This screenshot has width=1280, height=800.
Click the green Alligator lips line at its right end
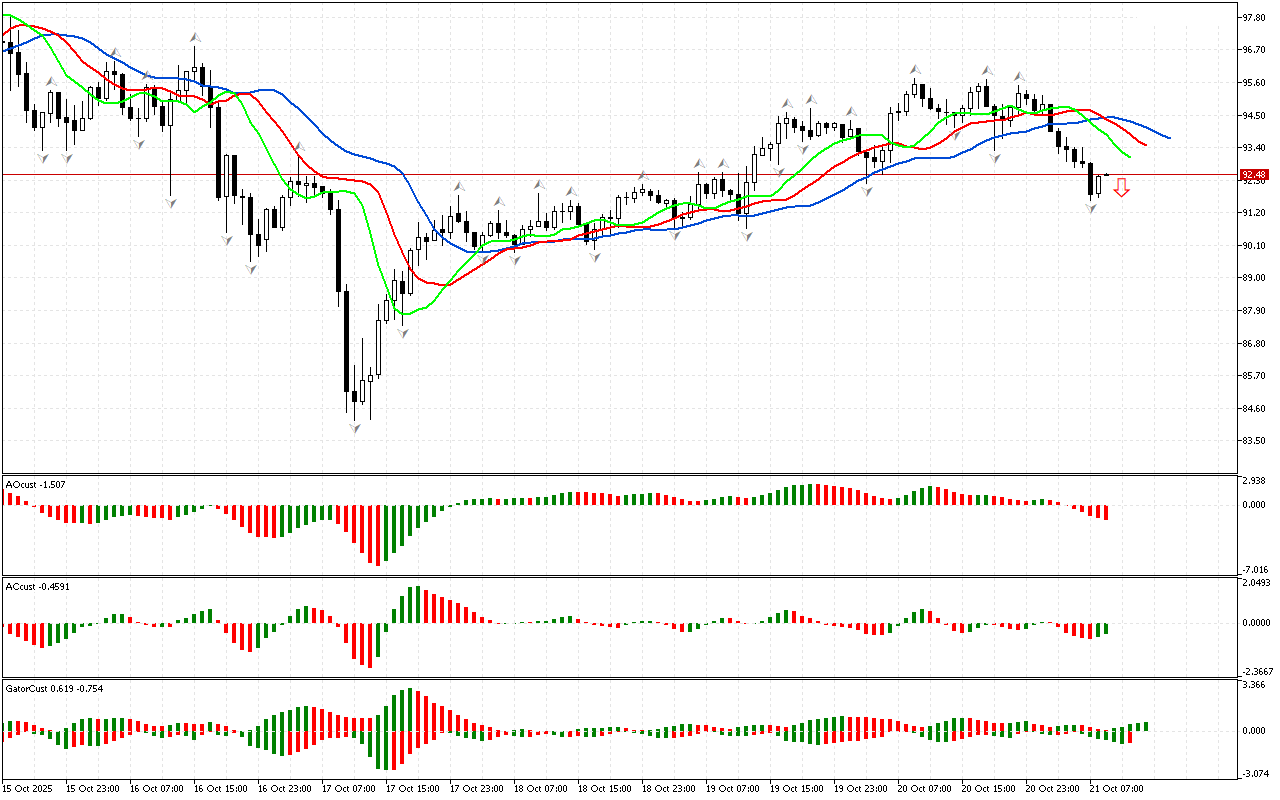(x=1129, y=156)
